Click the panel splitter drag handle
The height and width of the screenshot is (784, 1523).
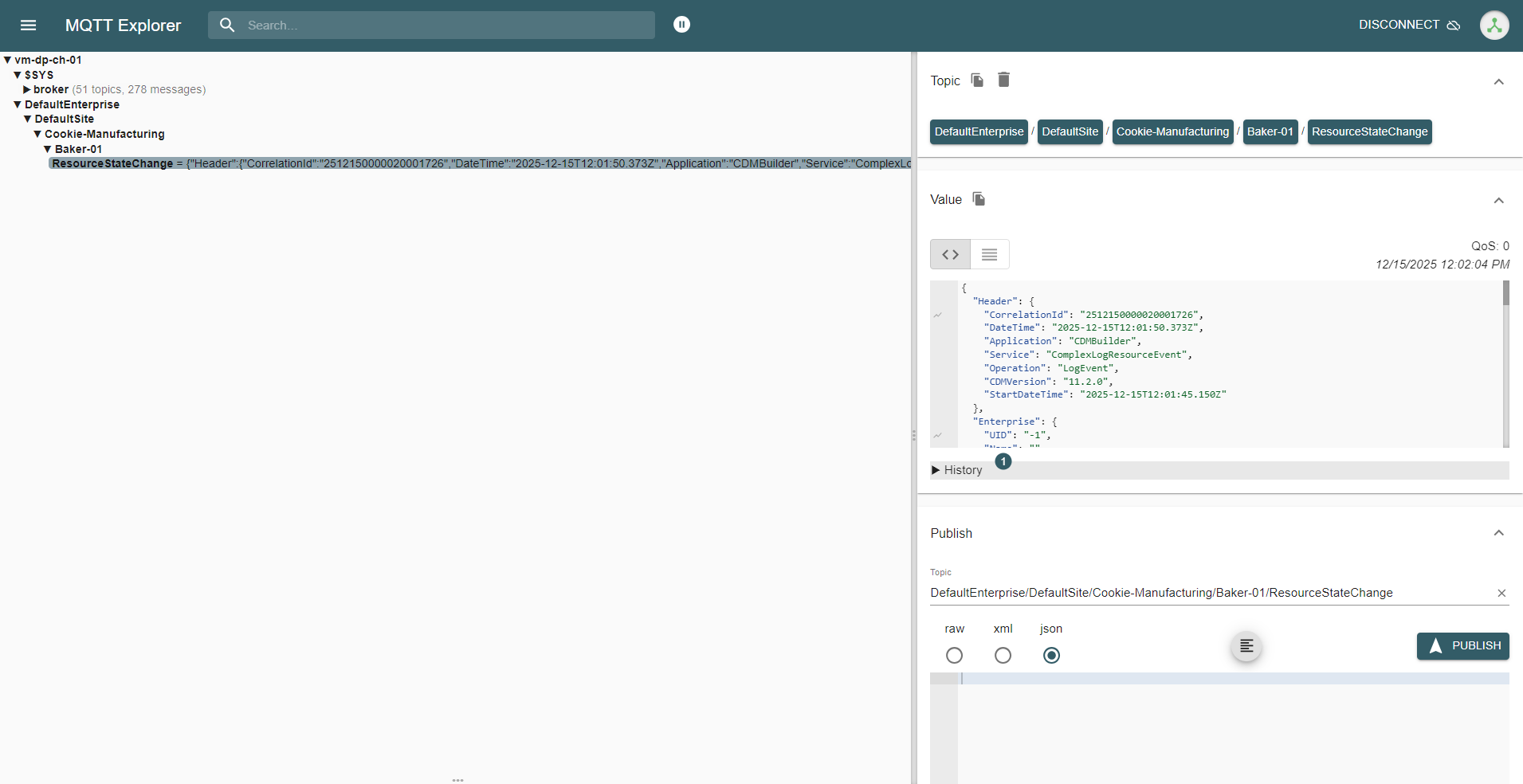pos(914,435)
